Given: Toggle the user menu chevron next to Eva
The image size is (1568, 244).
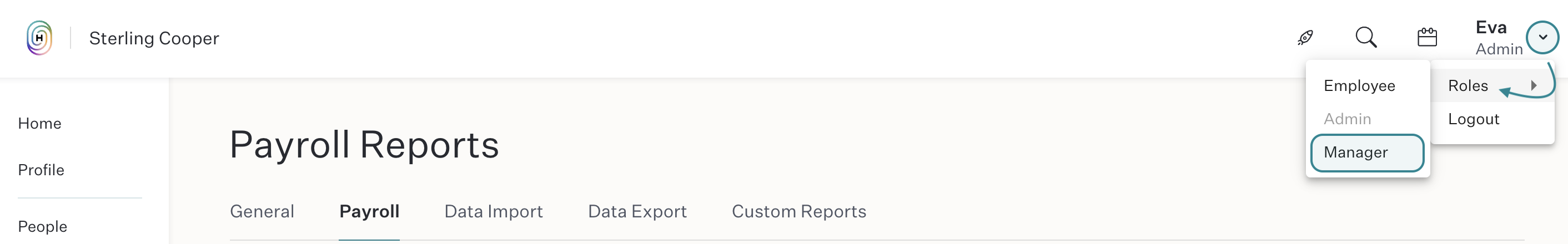Looking at the screenshot, I should point(1542,37).
